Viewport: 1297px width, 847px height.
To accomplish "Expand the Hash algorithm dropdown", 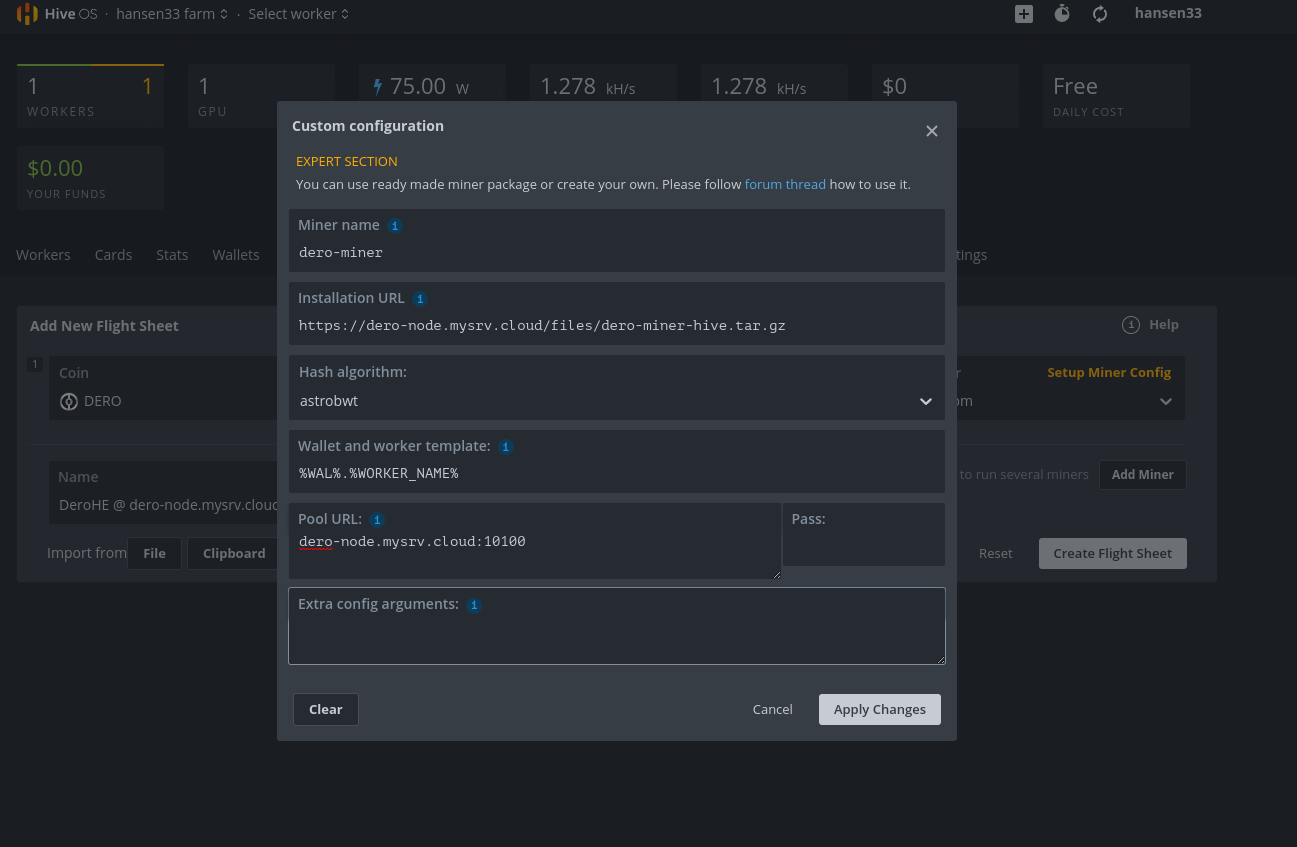I will click(616, 401).
